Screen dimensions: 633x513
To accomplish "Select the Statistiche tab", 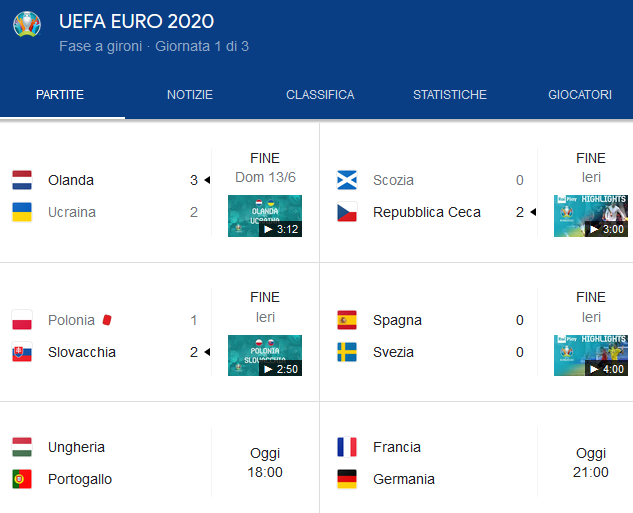I will pos(450,95).
